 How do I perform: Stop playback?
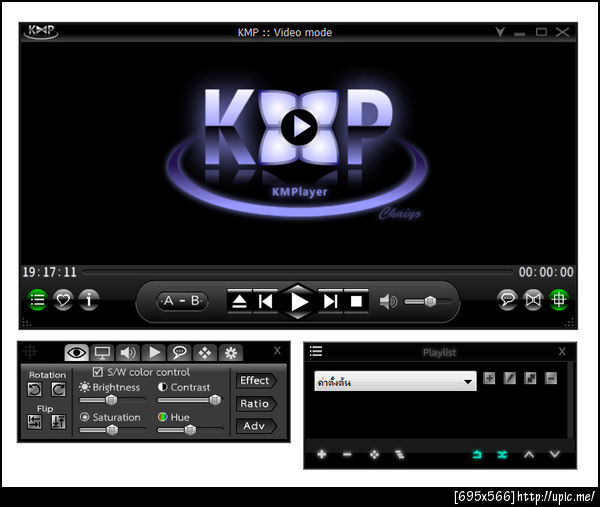356,301
